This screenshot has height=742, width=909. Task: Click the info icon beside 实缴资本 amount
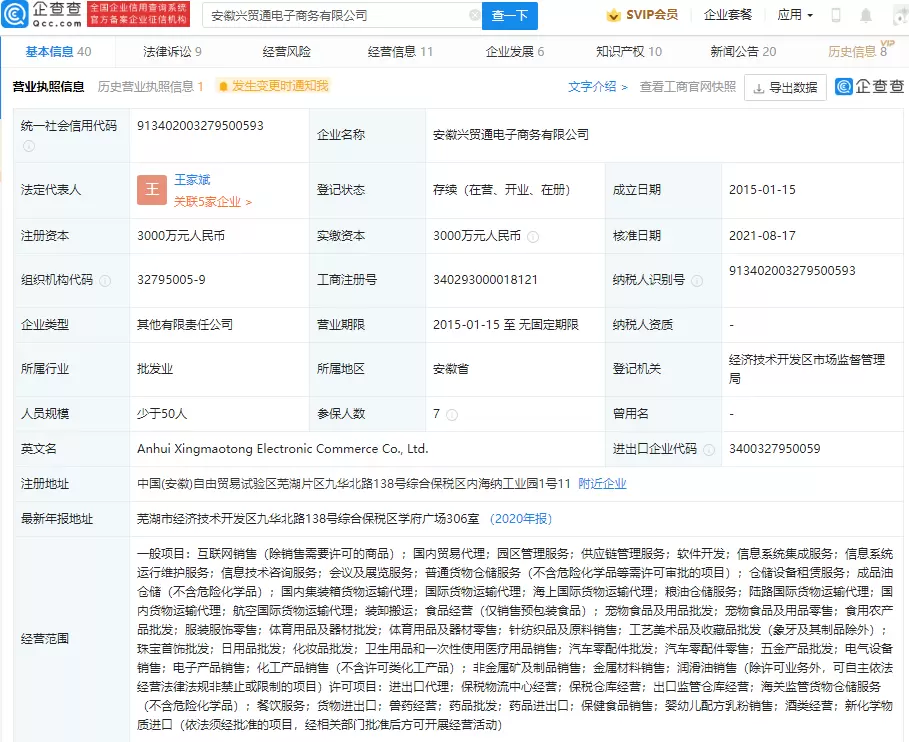pyautogui.click(x=533, y=237)
